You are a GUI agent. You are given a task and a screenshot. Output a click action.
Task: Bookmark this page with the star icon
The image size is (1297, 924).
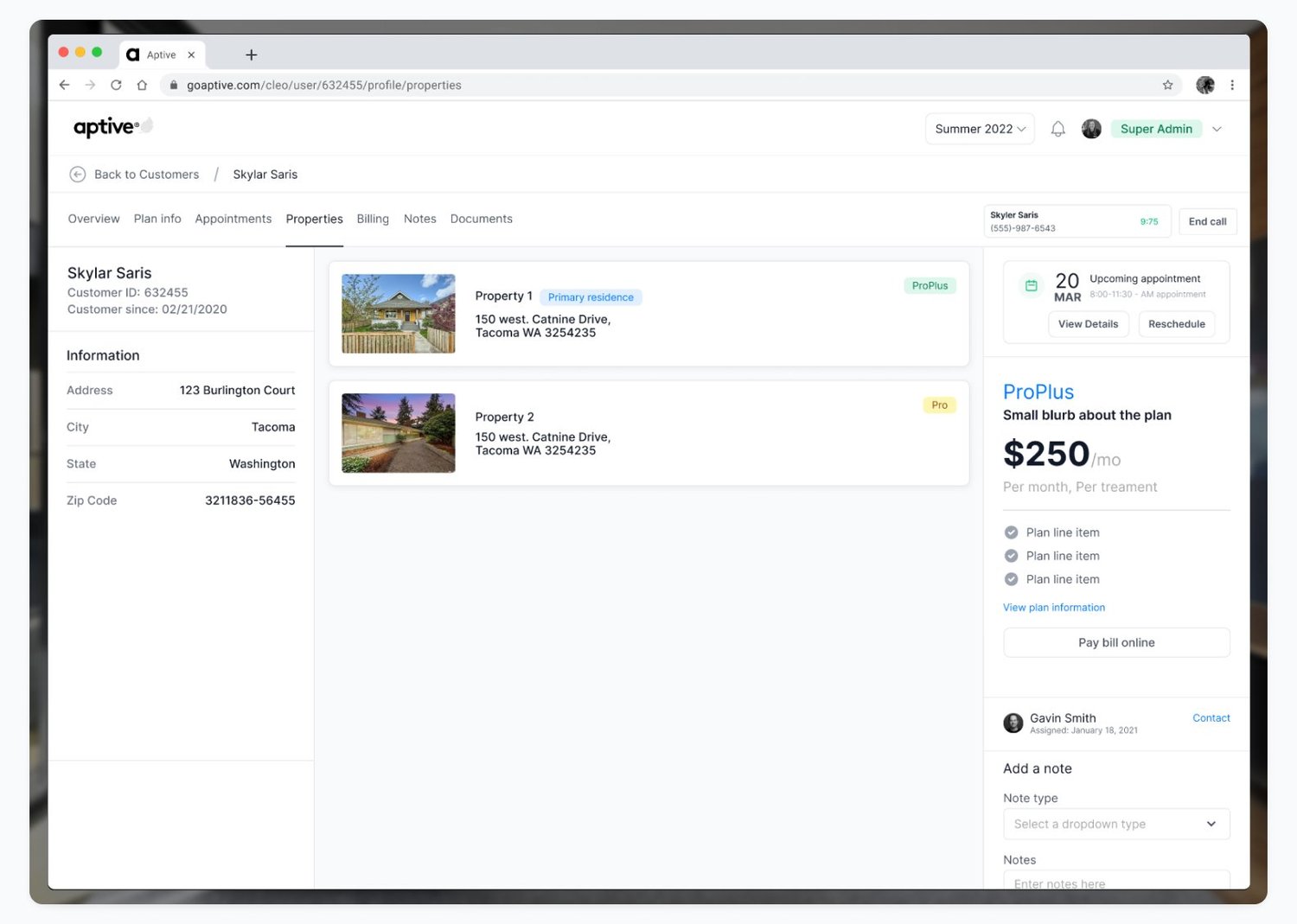(1168, 85)
